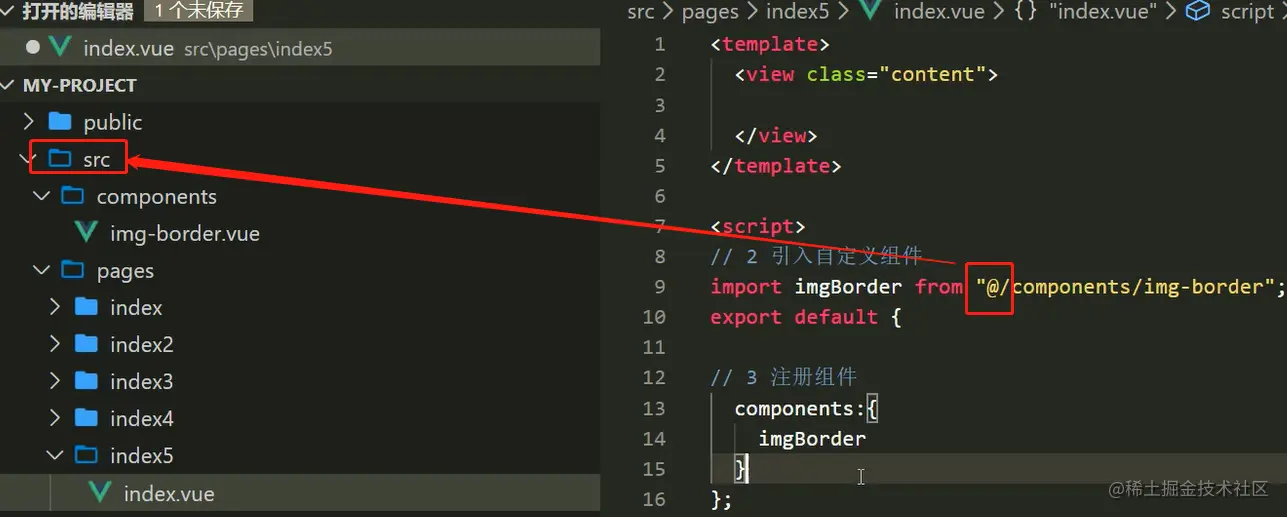Expand the index2 folder chevron
Image resolution: width=1287 pixels, height=517 pixels.
(56, 344)
